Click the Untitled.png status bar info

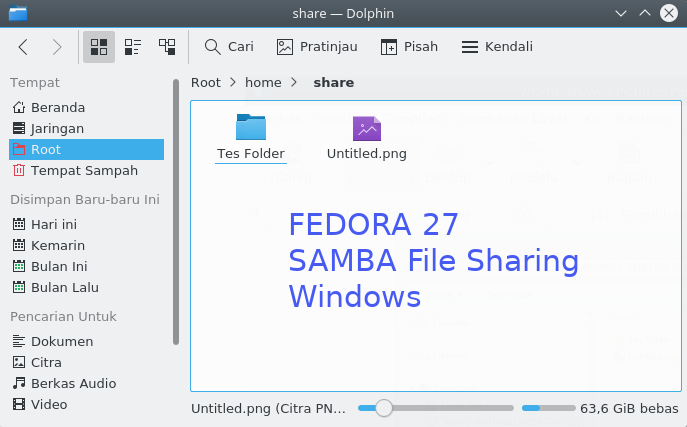pyautogui.click(x=268, y=409)
